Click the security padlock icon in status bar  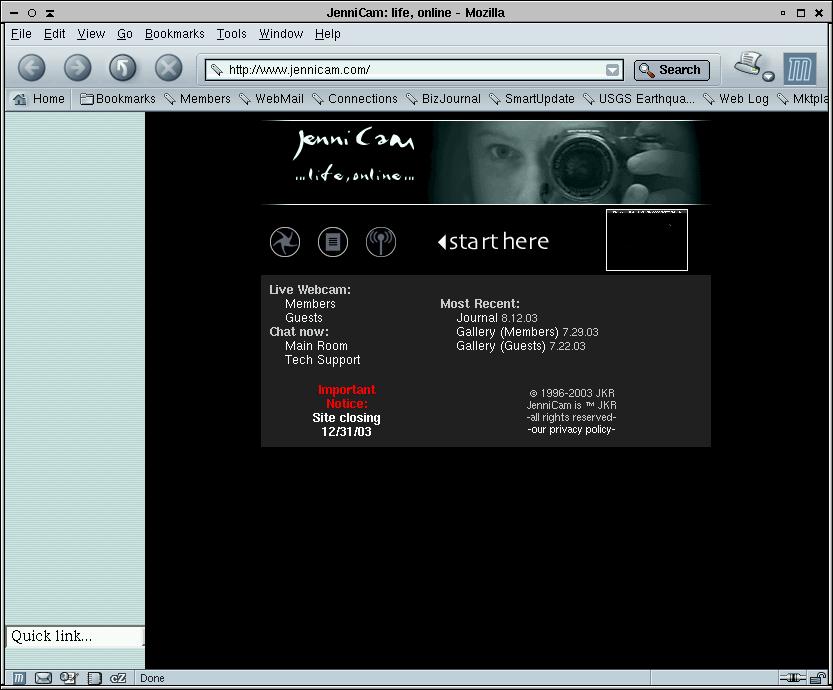[818, 678]
